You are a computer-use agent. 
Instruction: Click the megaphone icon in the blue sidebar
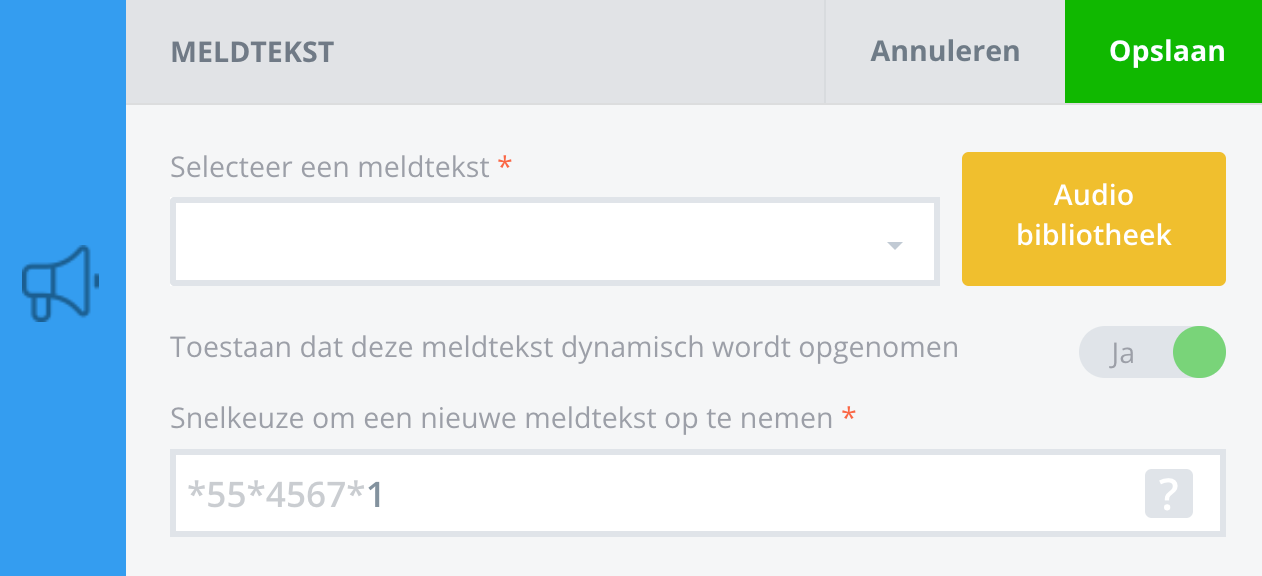[60, 283]
